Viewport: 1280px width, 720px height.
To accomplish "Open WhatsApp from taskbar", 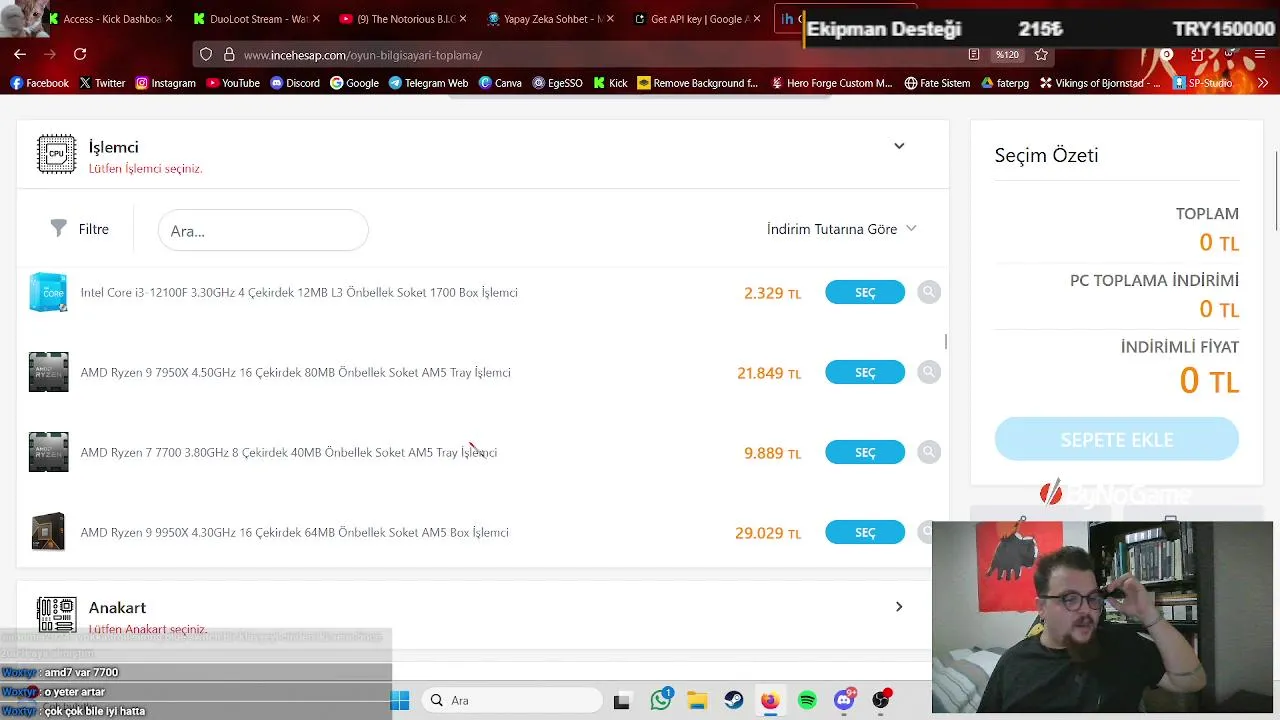I will pos(660,700).
